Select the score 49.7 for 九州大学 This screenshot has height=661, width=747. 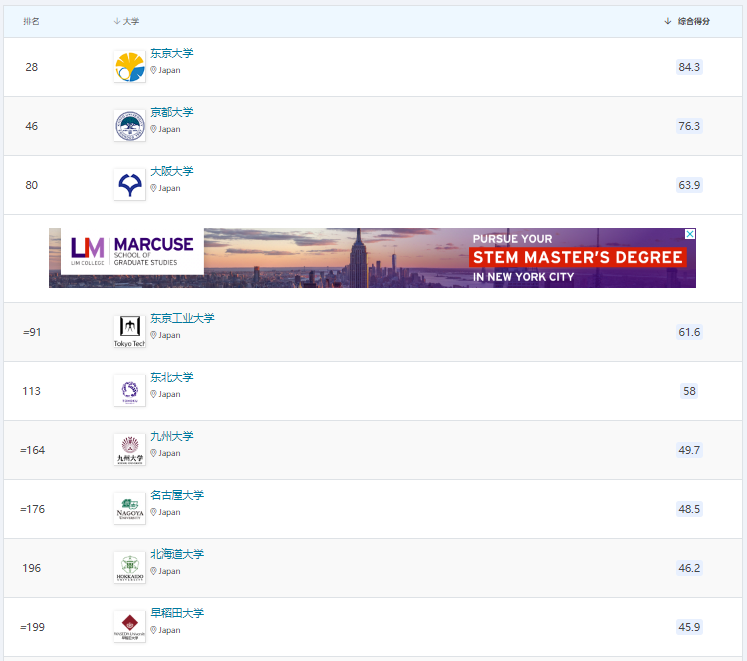[x=689, y=450]
